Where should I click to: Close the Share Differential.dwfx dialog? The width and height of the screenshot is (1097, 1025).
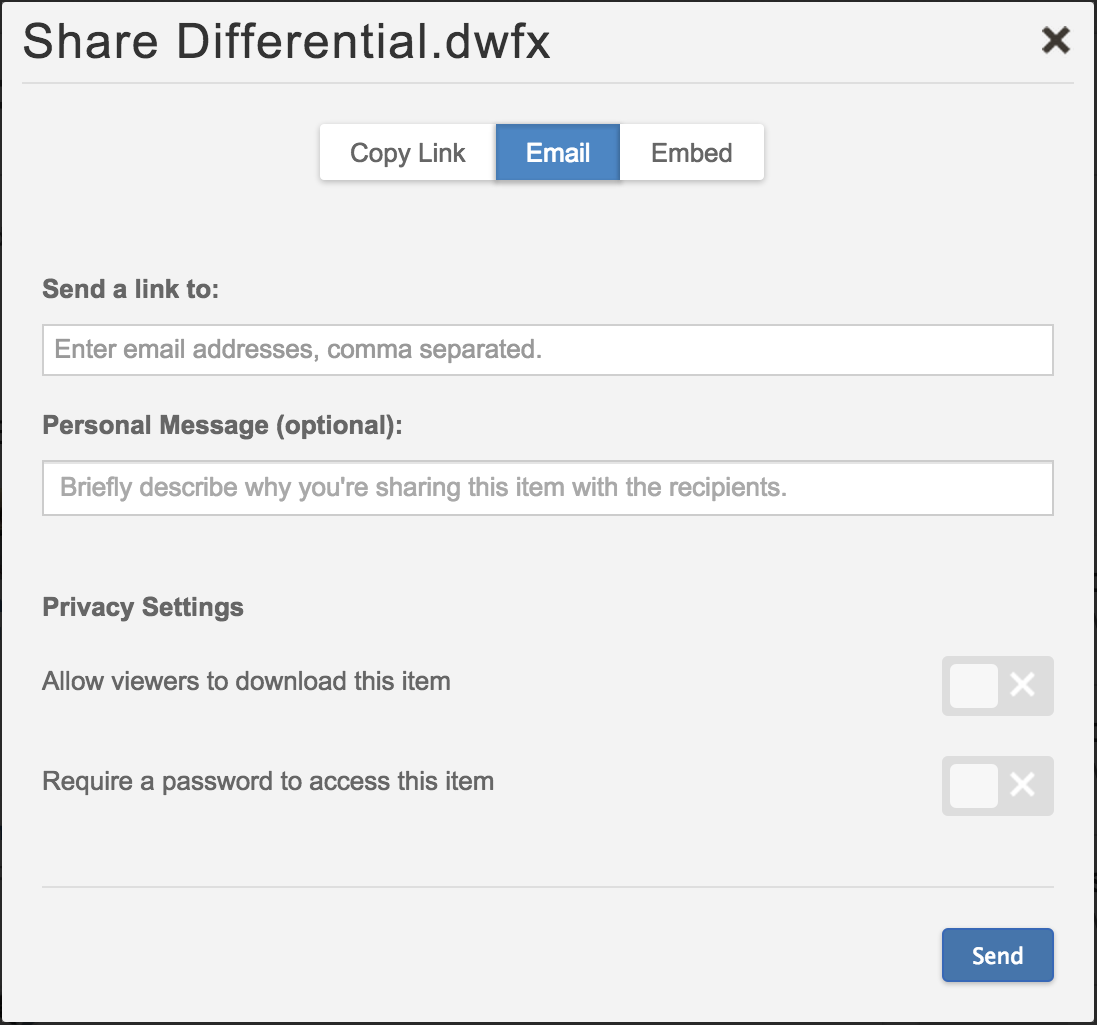[1055, 41]
